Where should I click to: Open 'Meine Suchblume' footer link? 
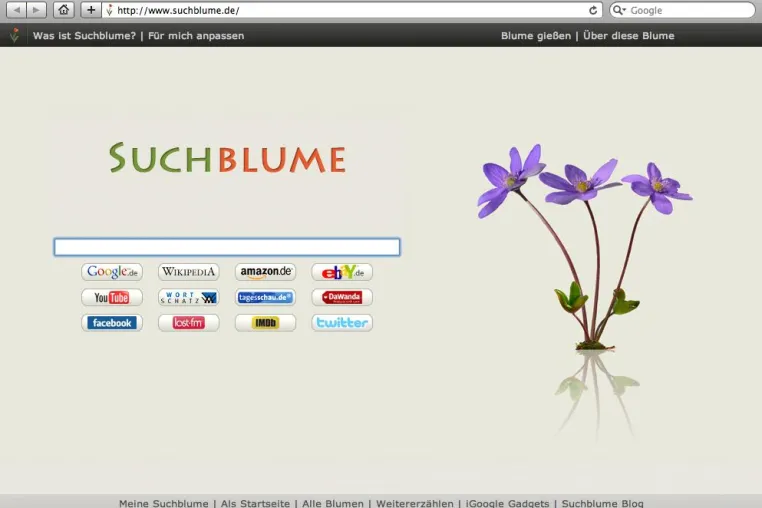[x=164, y=503]
